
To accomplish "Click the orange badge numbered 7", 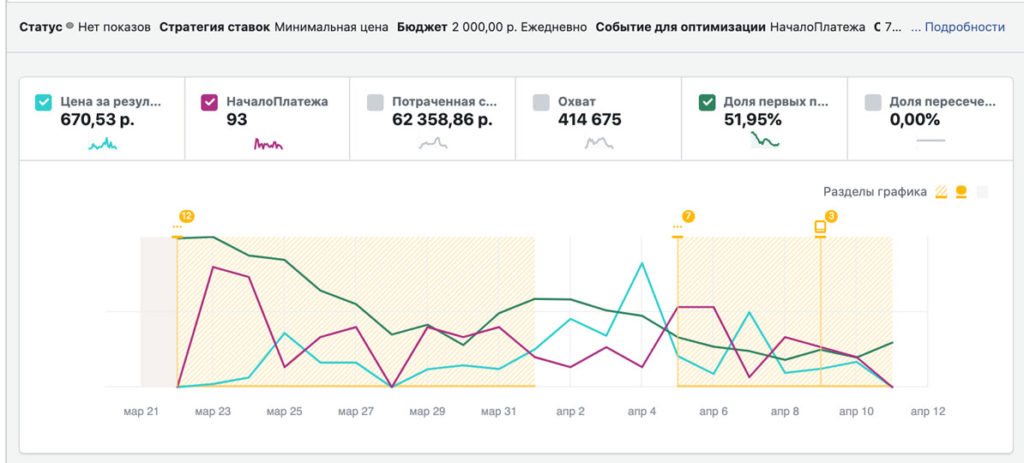I will click(x=687, y=216).
